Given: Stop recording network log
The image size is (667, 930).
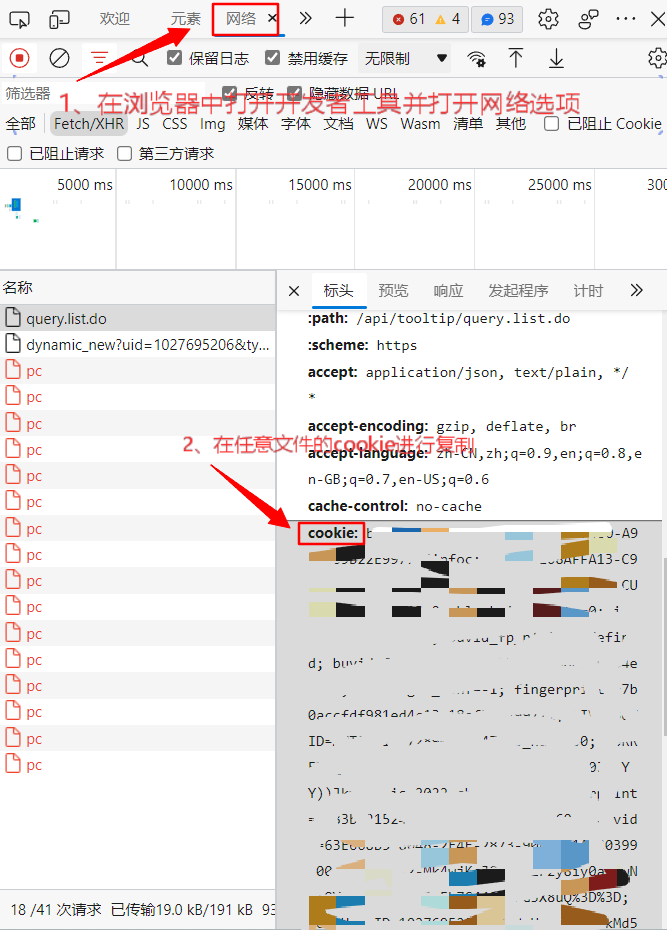Looking at the screenshot, I should click(19, 58).
